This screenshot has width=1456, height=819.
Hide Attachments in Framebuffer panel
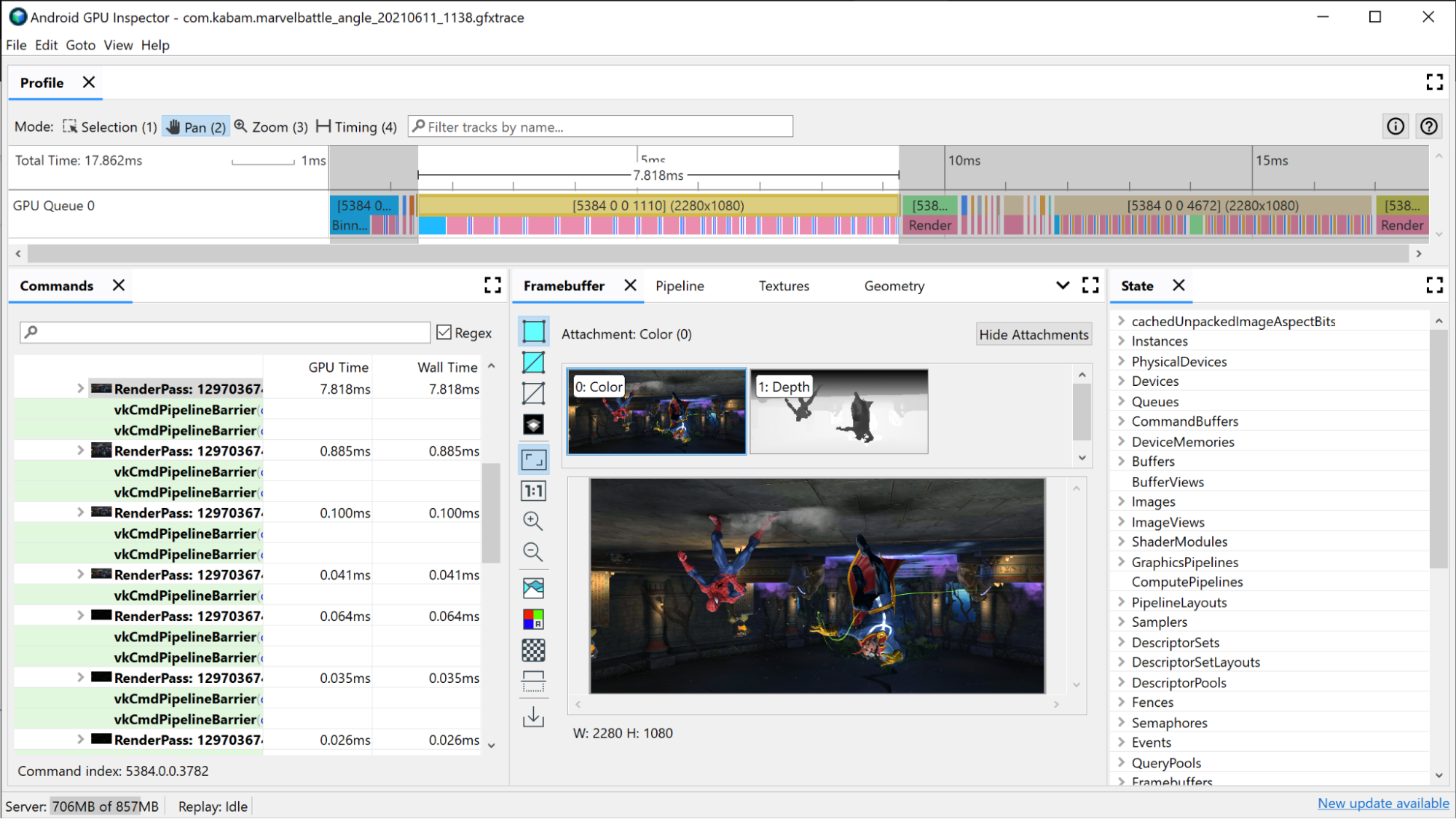click(x=1034, y=334)
